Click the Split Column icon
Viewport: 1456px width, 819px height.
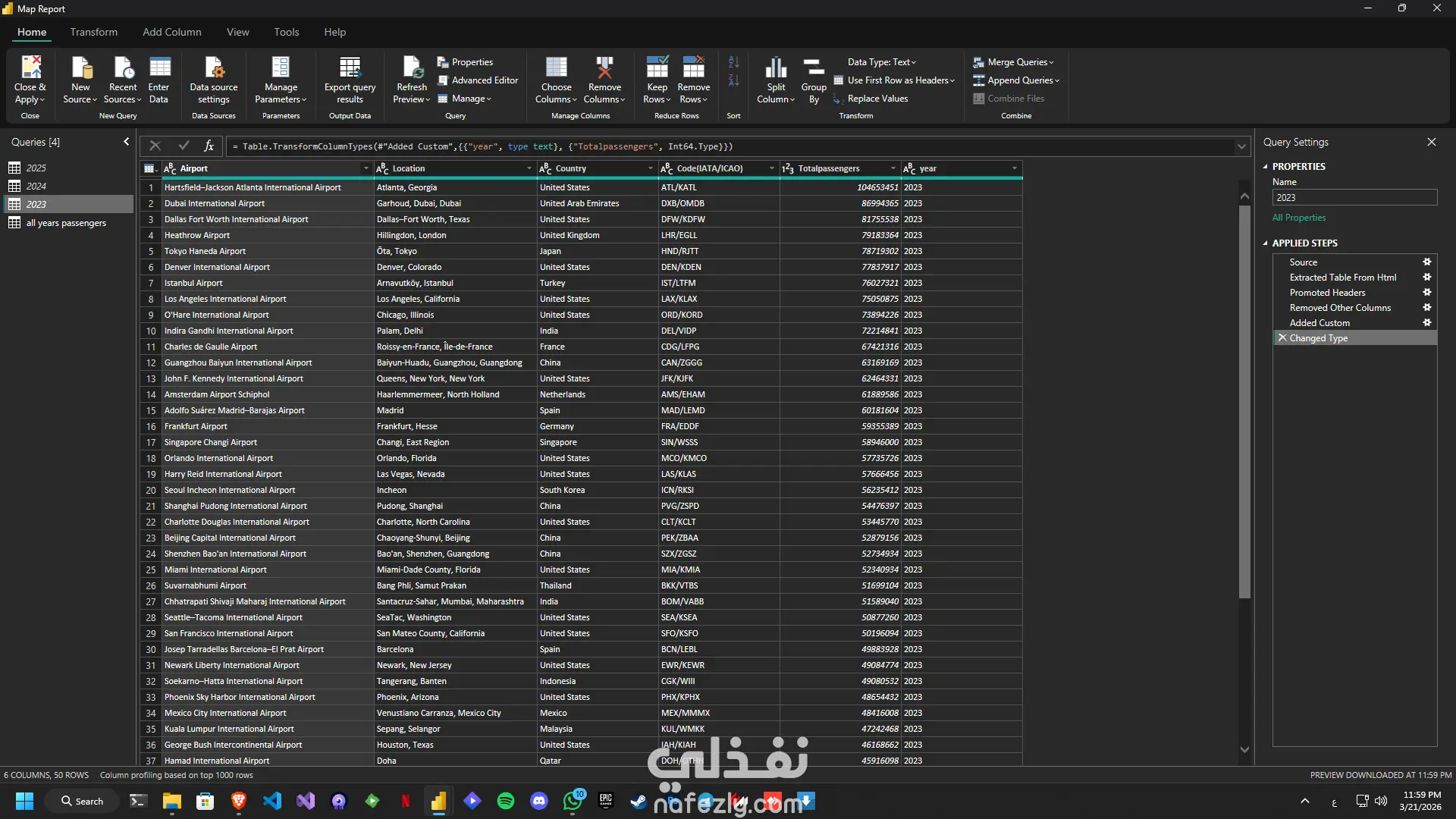(x=776, y=68)
